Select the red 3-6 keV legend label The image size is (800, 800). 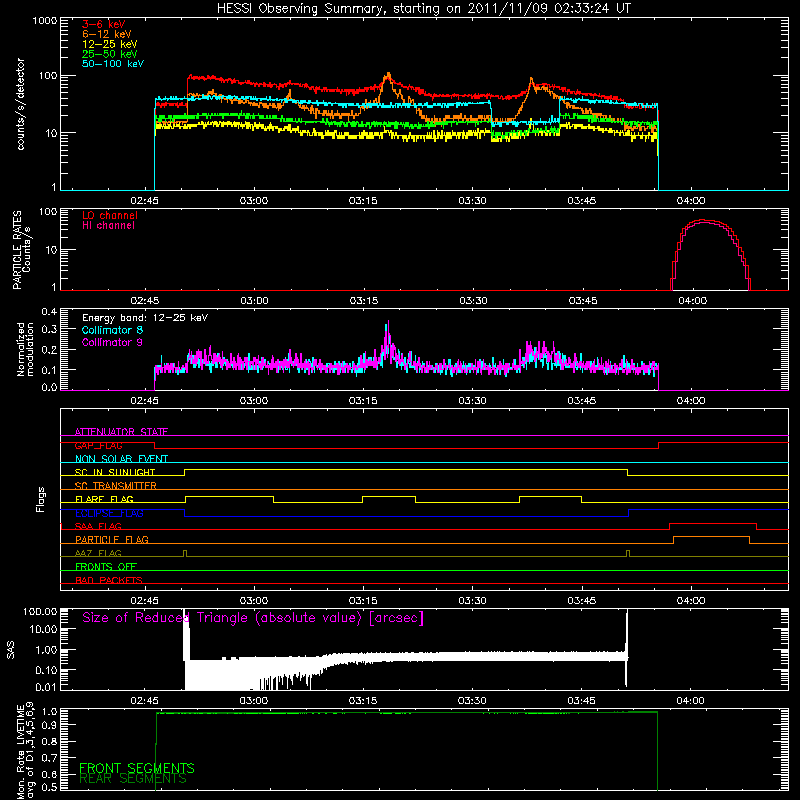tap(104, 24)
